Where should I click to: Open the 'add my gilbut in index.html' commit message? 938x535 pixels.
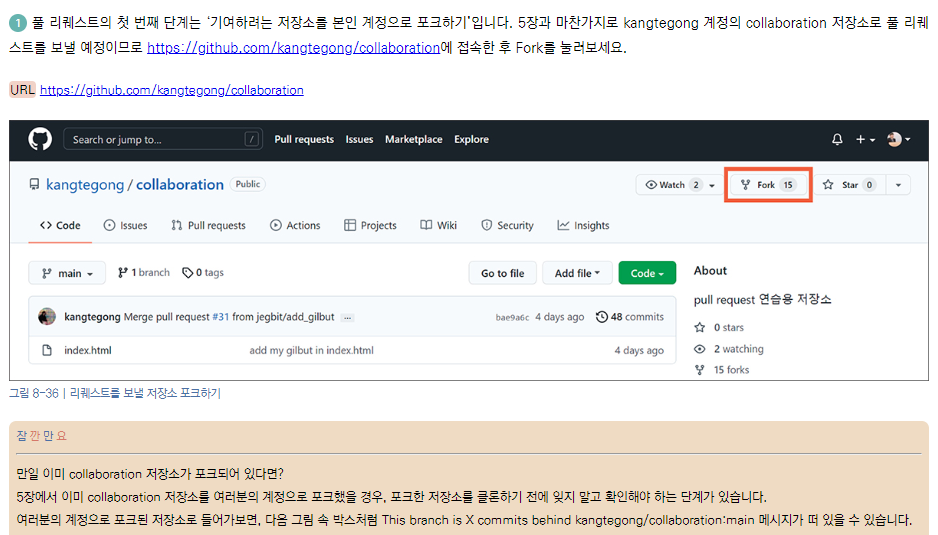point(311,350)
